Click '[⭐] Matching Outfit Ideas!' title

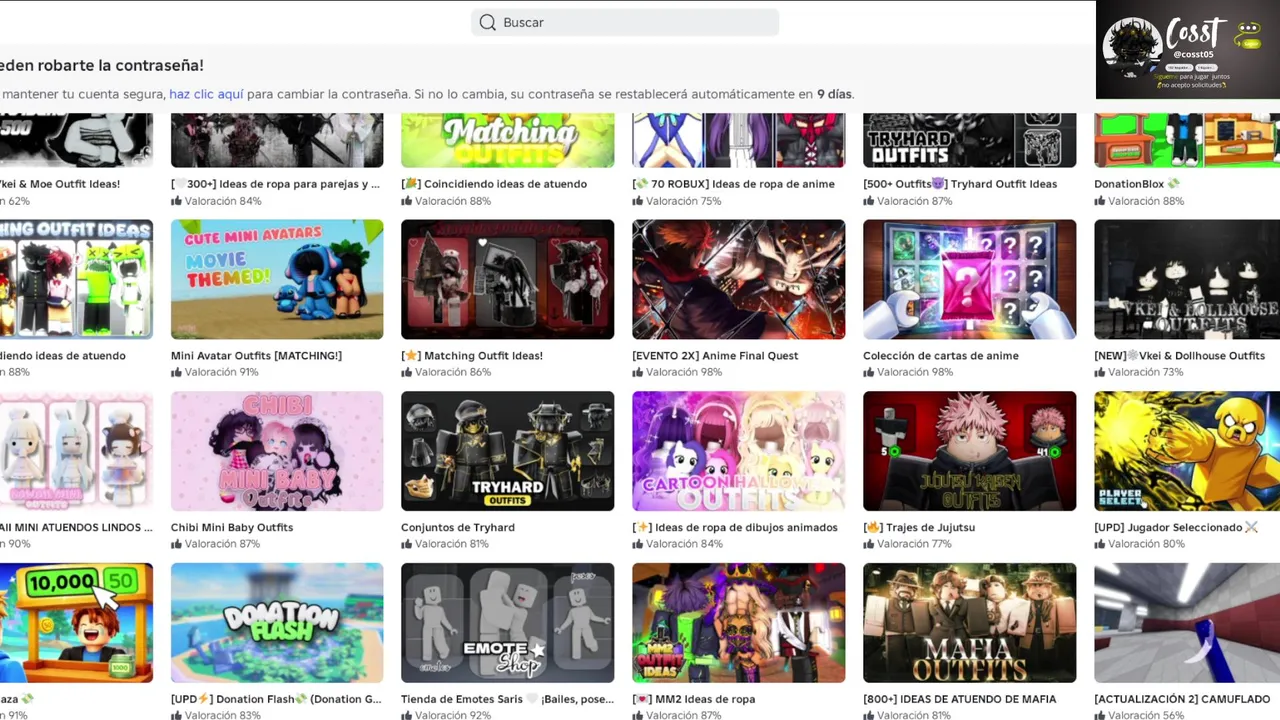[472, 356]
